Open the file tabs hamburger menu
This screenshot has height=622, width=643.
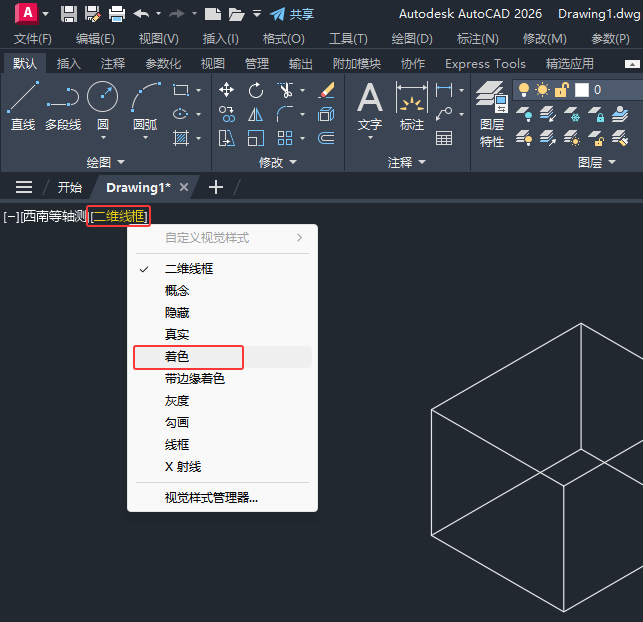point(24,187)
